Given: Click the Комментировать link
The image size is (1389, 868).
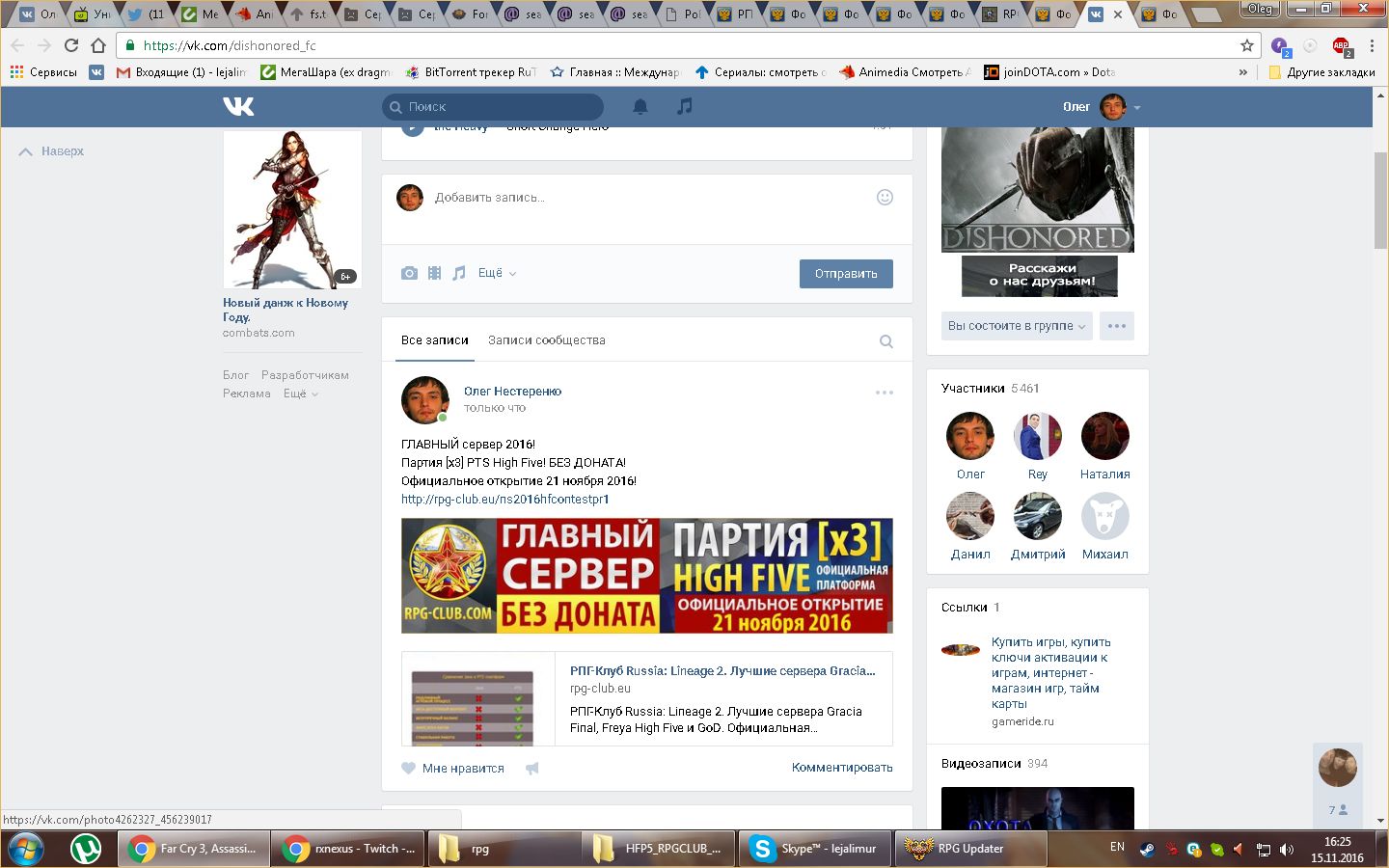Looking at the screenshot, I should coord(842,768).
